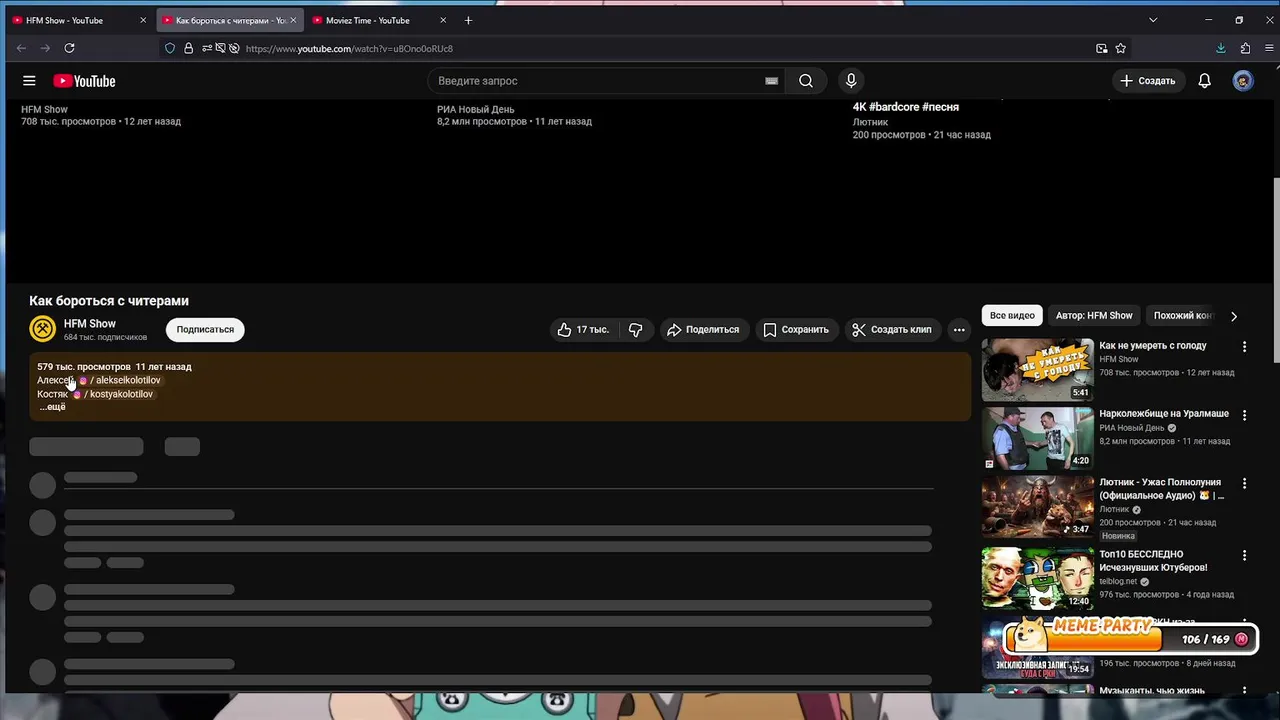Click the 'Создать' create button
The height and width of the screenshot is (720, 1280).
click(1147, 81)
